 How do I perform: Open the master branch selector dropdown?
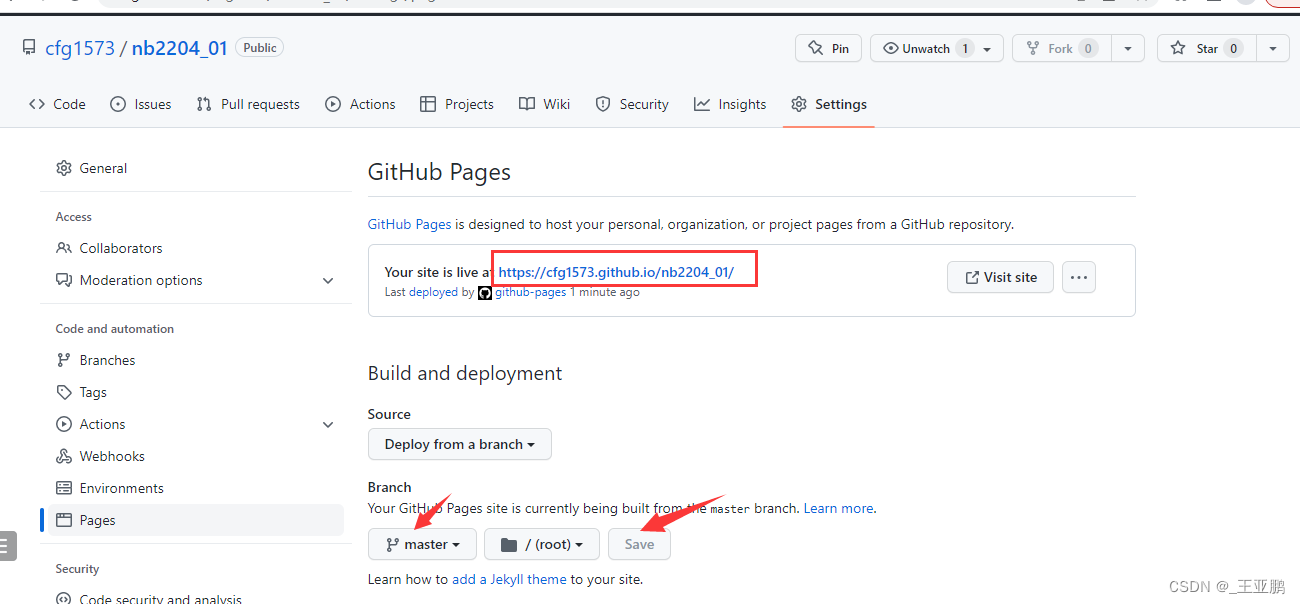[423, 544]
